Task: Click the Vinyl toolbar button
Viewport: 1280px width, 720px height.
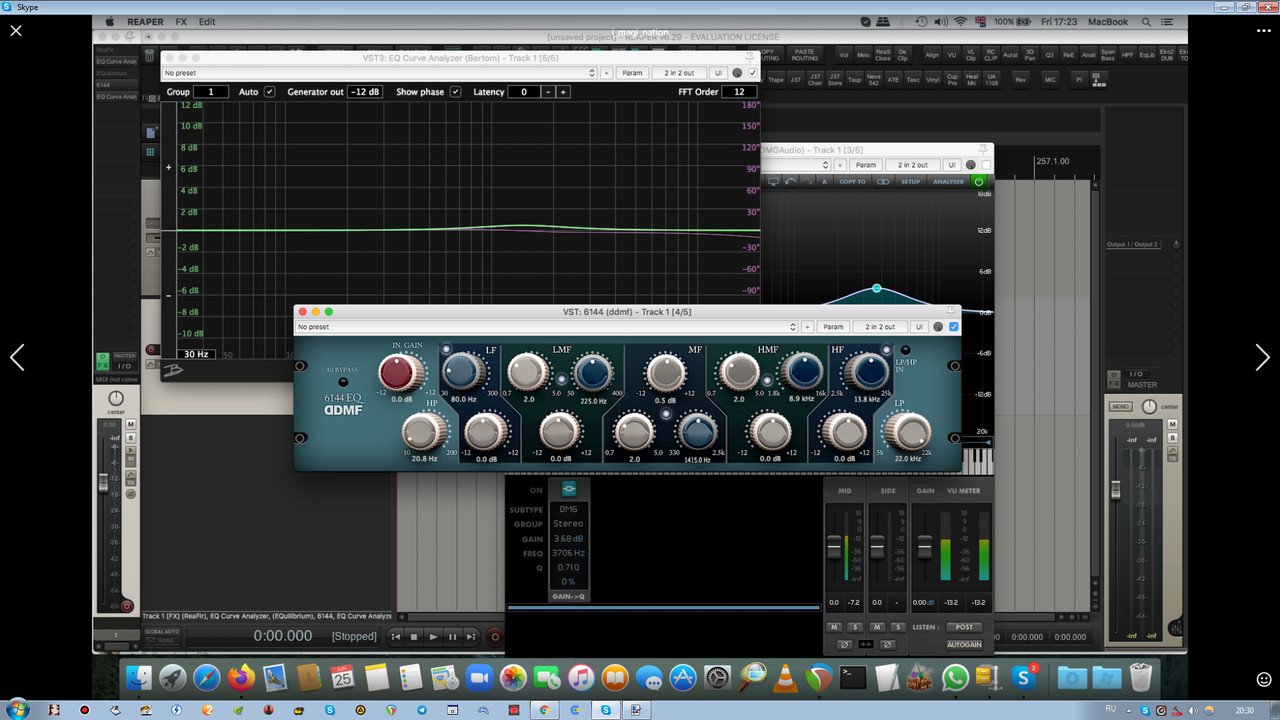Action: tap(933, 80)
